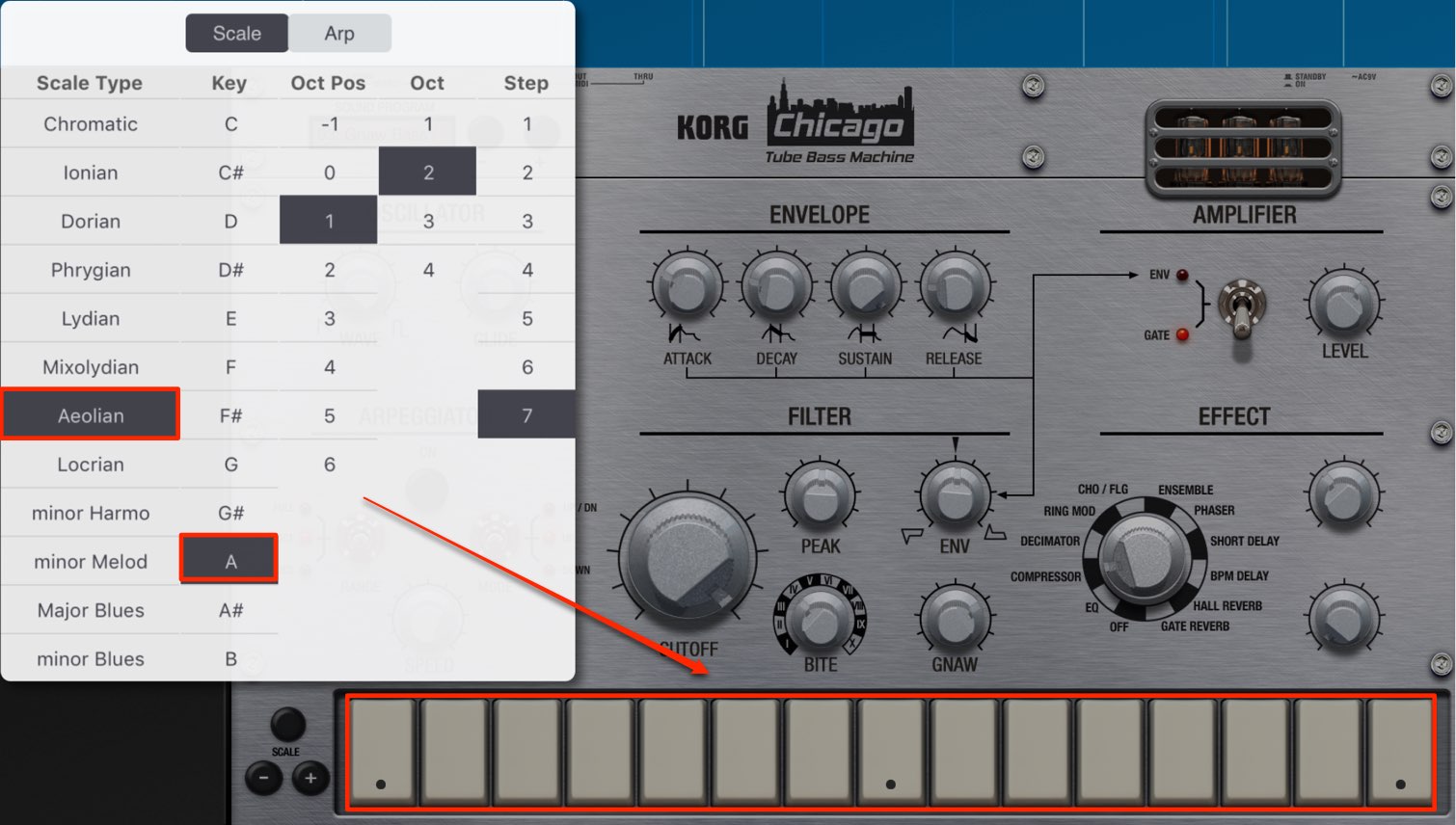Pick Lydian scale type
The width and height of the screenshot is (1456, 825).
(x=91, y=318)
